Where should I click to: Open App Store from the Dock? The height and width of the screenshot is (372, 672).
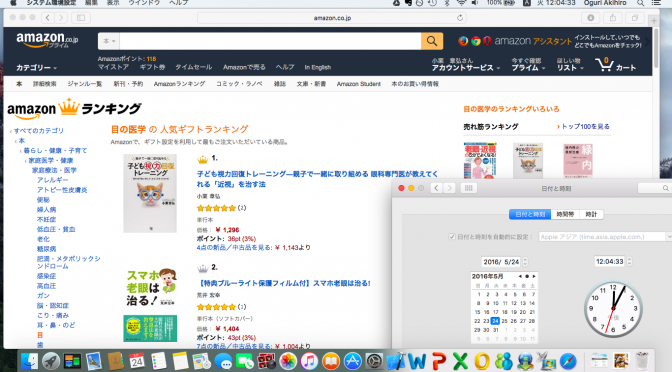tap(352, 361)
